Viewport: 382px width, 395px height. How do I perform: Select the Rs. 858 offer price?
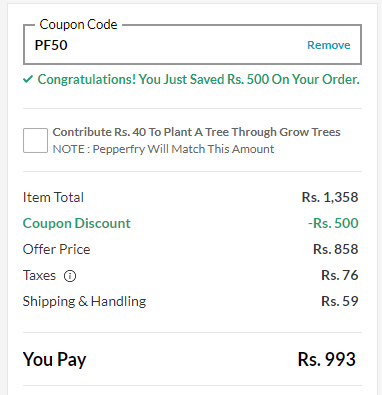point(336,249)
